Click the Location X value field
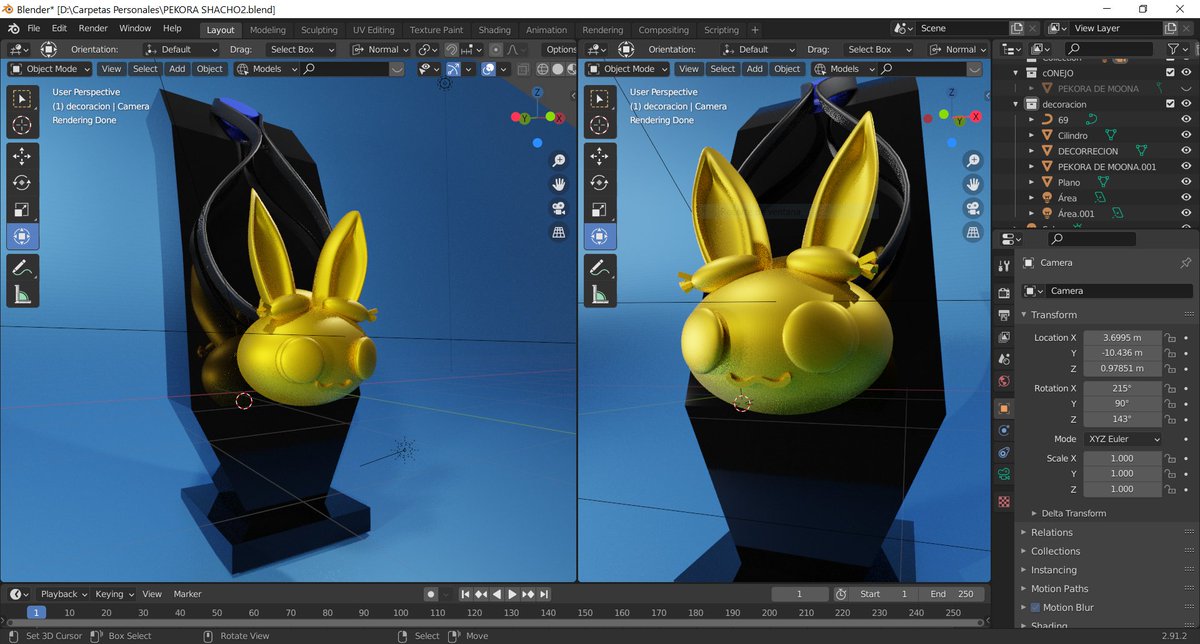This screenshot has width=1200, height=644. [1122, 337]
